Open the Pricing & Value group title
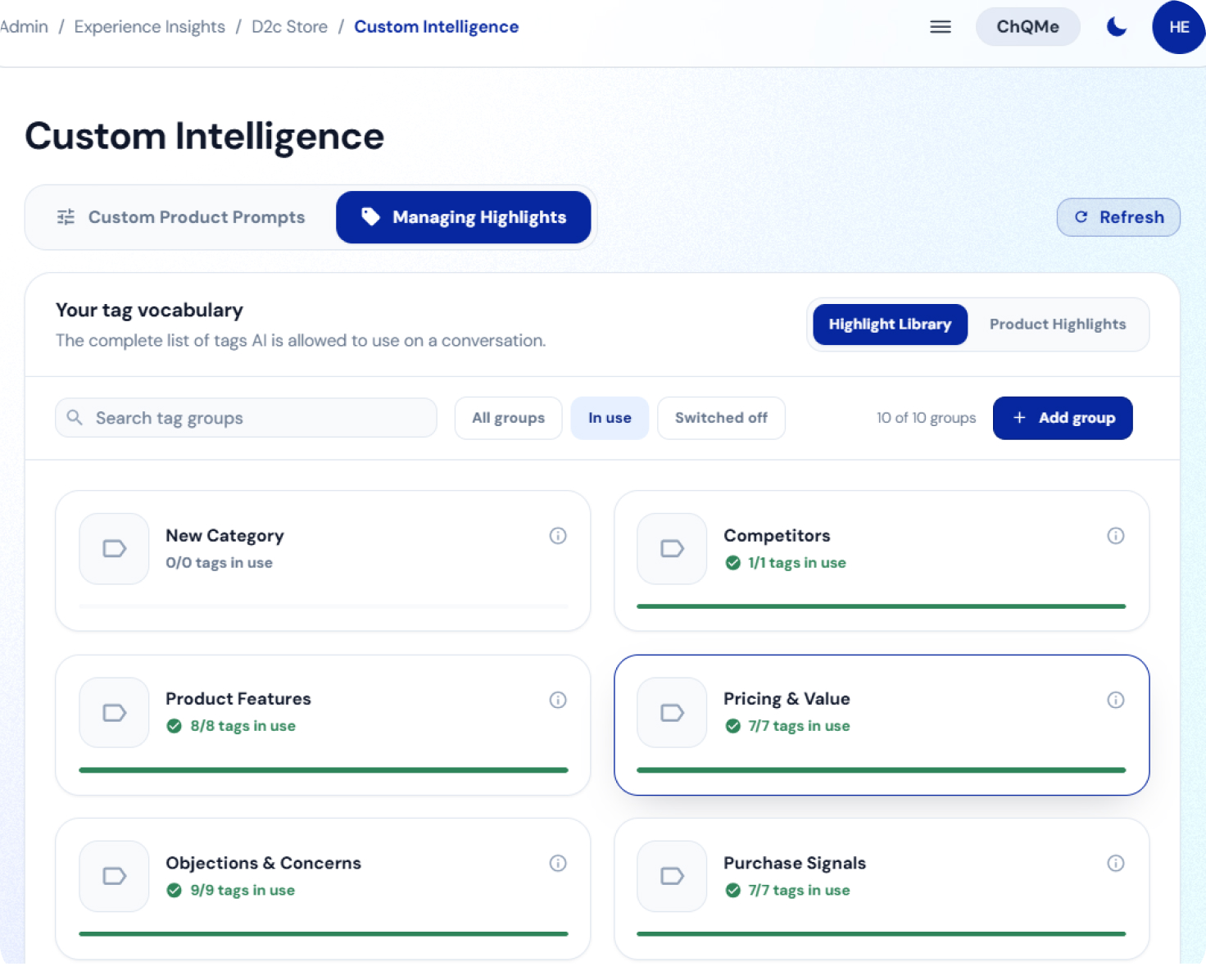Viewport: 1206px width, 980px height. click(787, 699)
